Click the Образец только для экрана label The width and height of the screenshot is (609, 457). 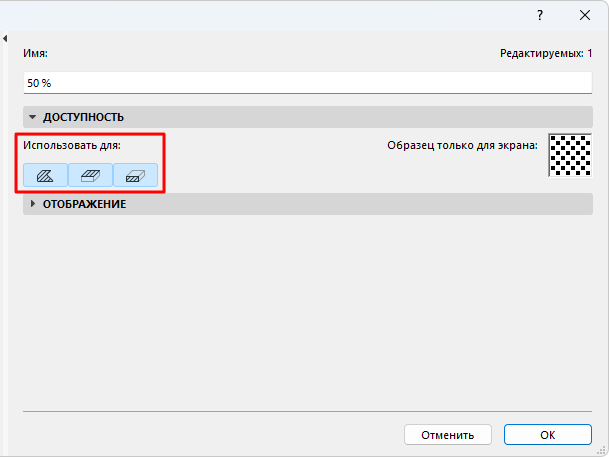tap(462, 146)
